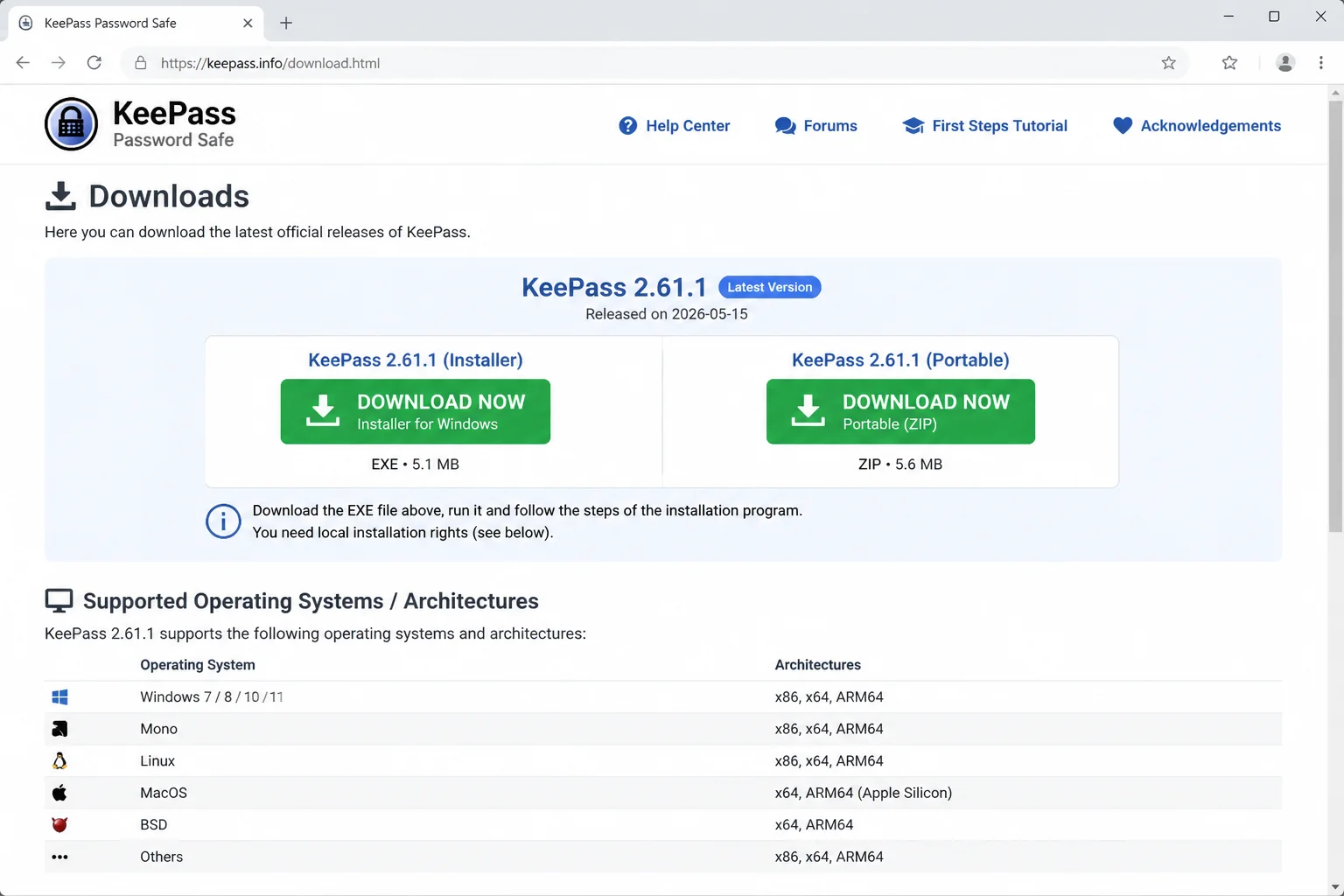Click the "Operating System" column header

coord(198,665)
